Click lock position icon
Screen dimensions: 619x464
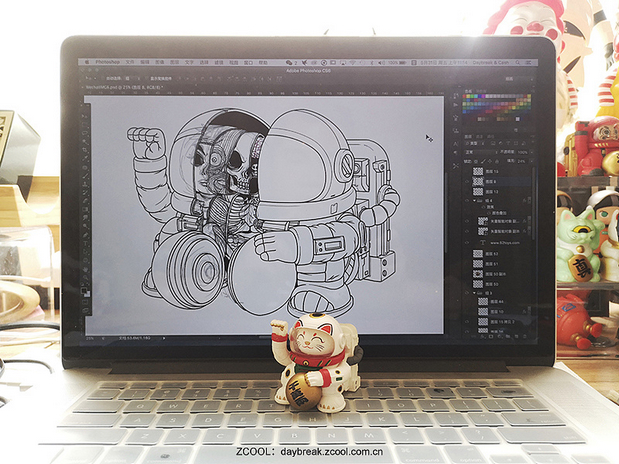(x=490, y=161)
